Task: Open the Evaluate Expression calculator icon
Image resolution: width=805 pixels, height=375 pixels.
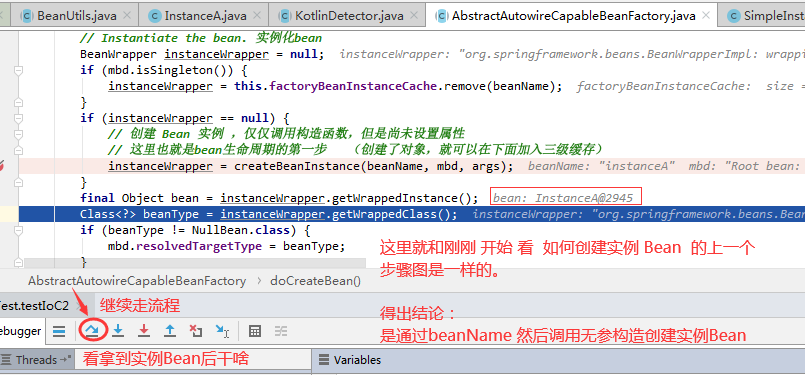Action: click(255, 331)
